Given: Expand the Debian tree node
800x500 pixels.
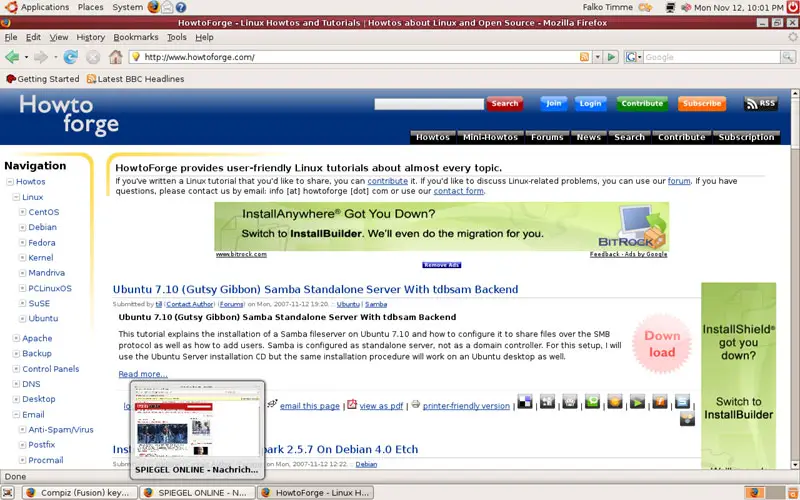Looking at the screenshot, I should pos(22,228).
